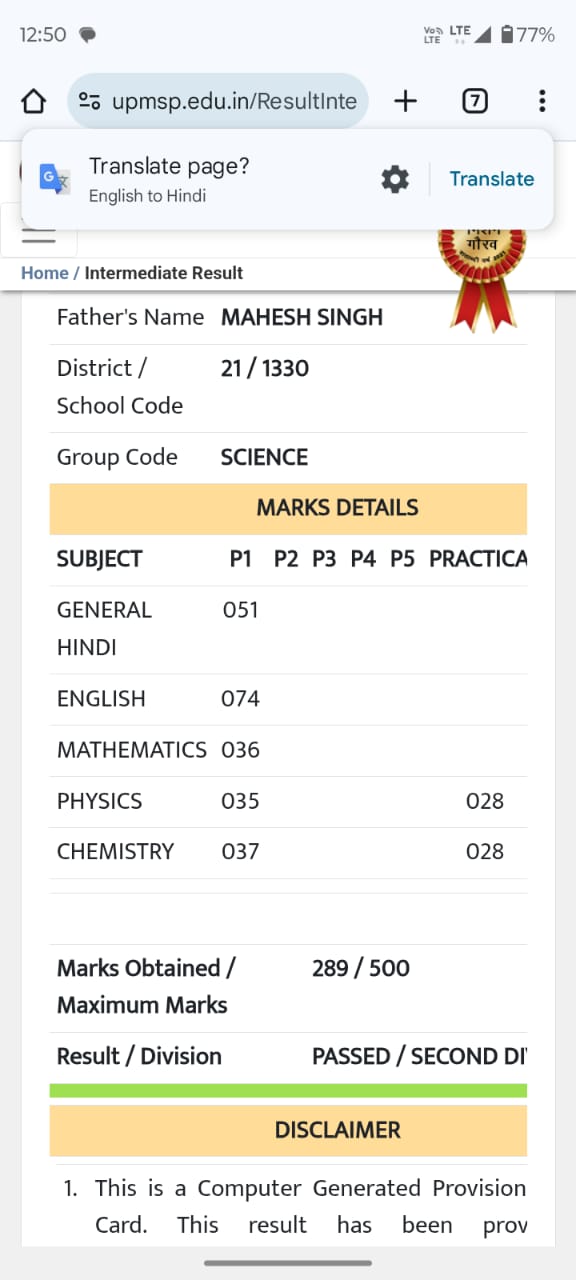Tap the green divider bar under result

288,1091
